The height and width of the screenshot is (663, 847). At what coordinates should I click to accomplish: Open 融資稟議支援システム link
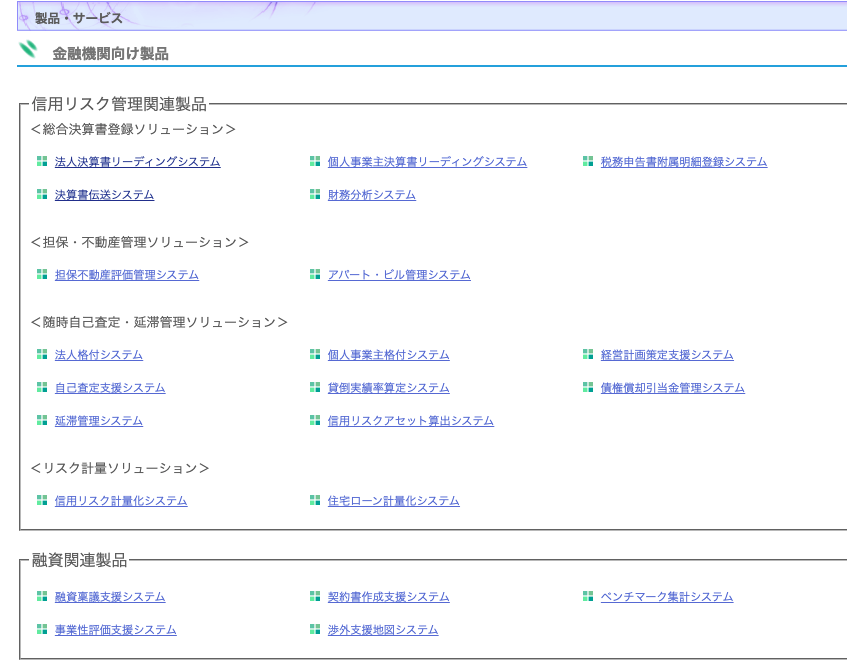(x=110, y=597)
